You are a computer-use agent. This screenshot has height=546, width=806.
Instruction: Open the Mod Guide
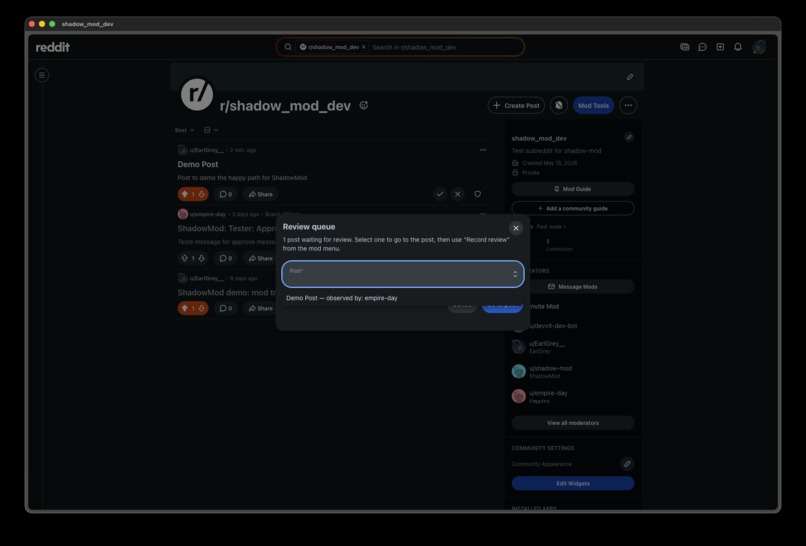click(x=573, y=189)
